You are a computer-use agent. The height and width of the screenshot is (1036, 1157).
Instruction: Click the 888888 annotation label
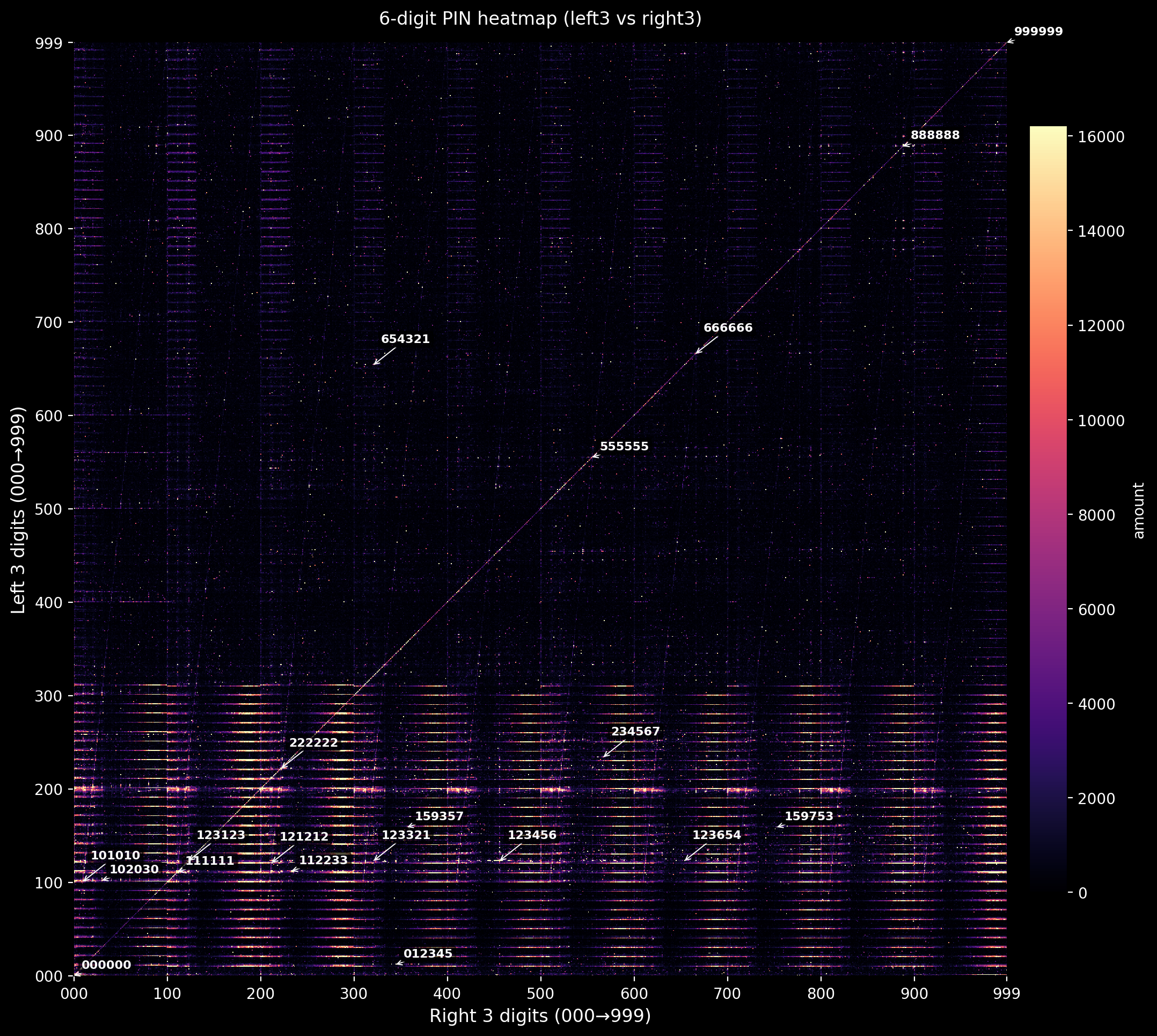(934, 135)
